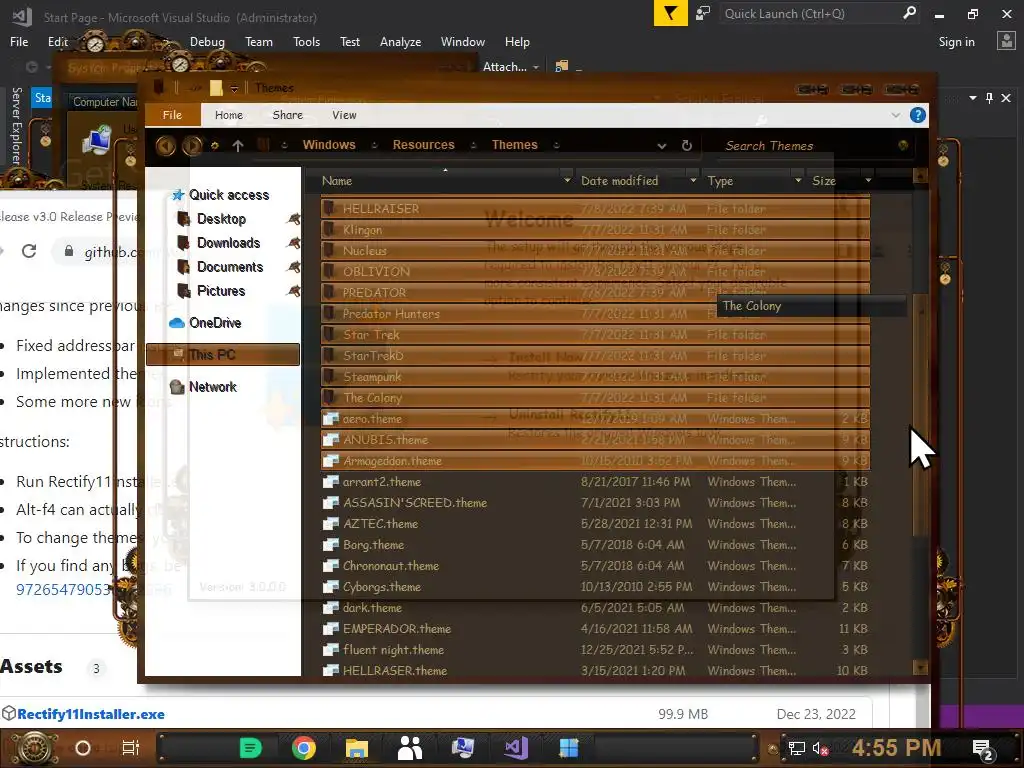Click the Quick Launch magnifier icon
1024x768 pixels.
tap(910, 12)
